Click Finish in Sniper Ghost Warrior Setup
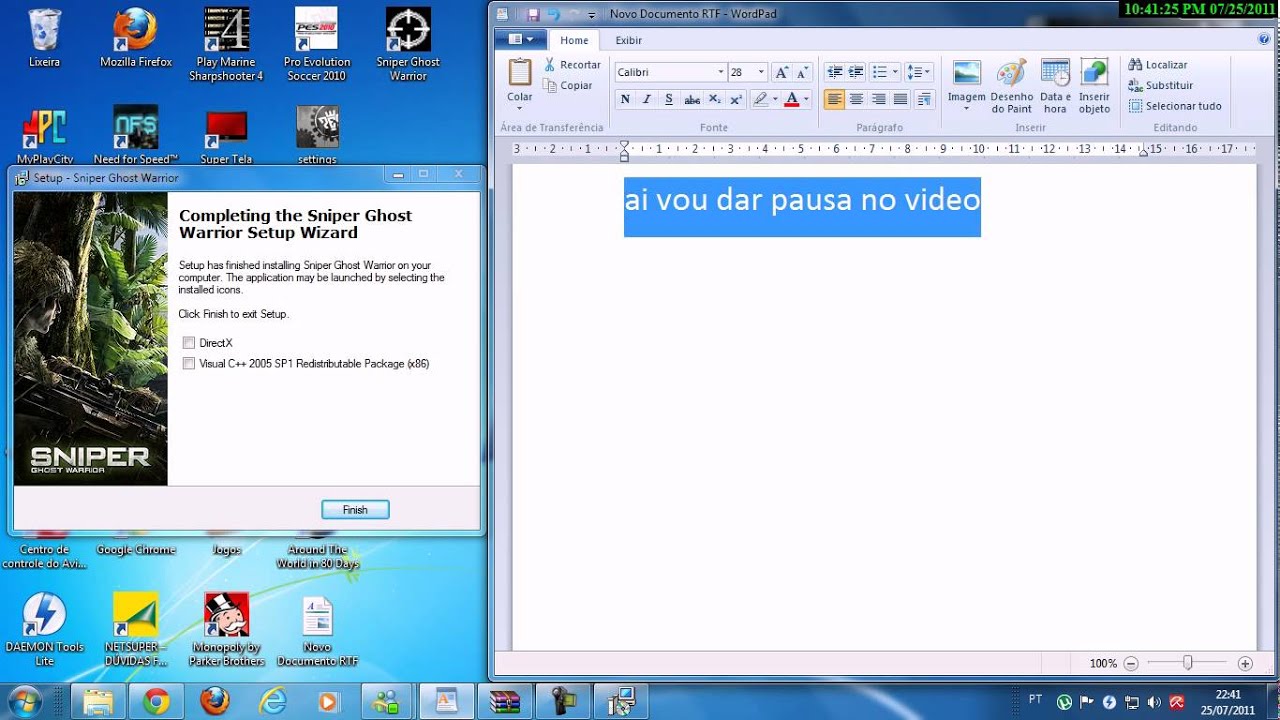Image resolution: width=1280 pixels, height=720 pixels. tap(355, 510)
